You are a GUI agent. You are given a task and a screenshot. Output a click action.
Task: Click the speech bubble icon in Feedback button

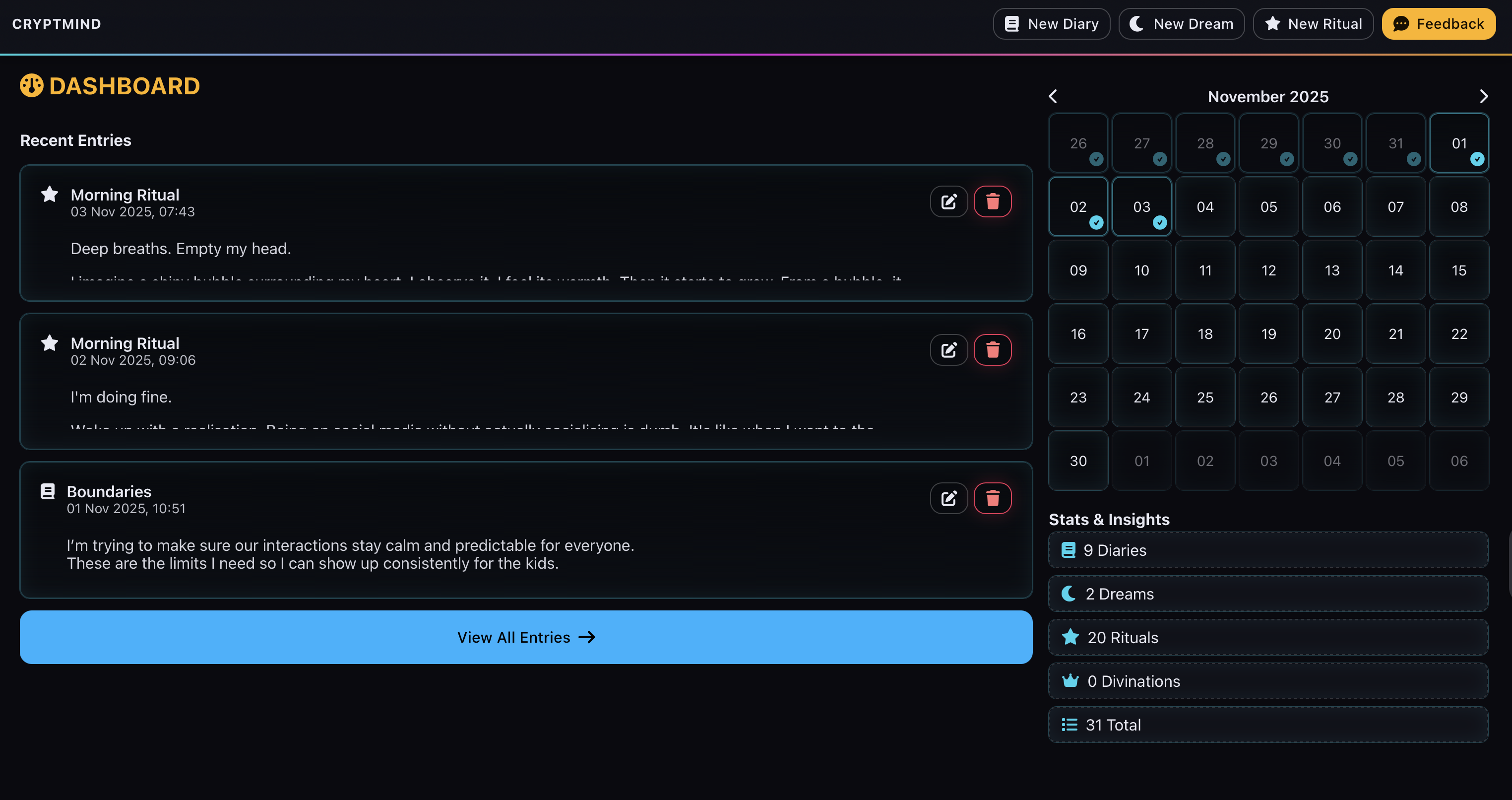[1402, 23]
